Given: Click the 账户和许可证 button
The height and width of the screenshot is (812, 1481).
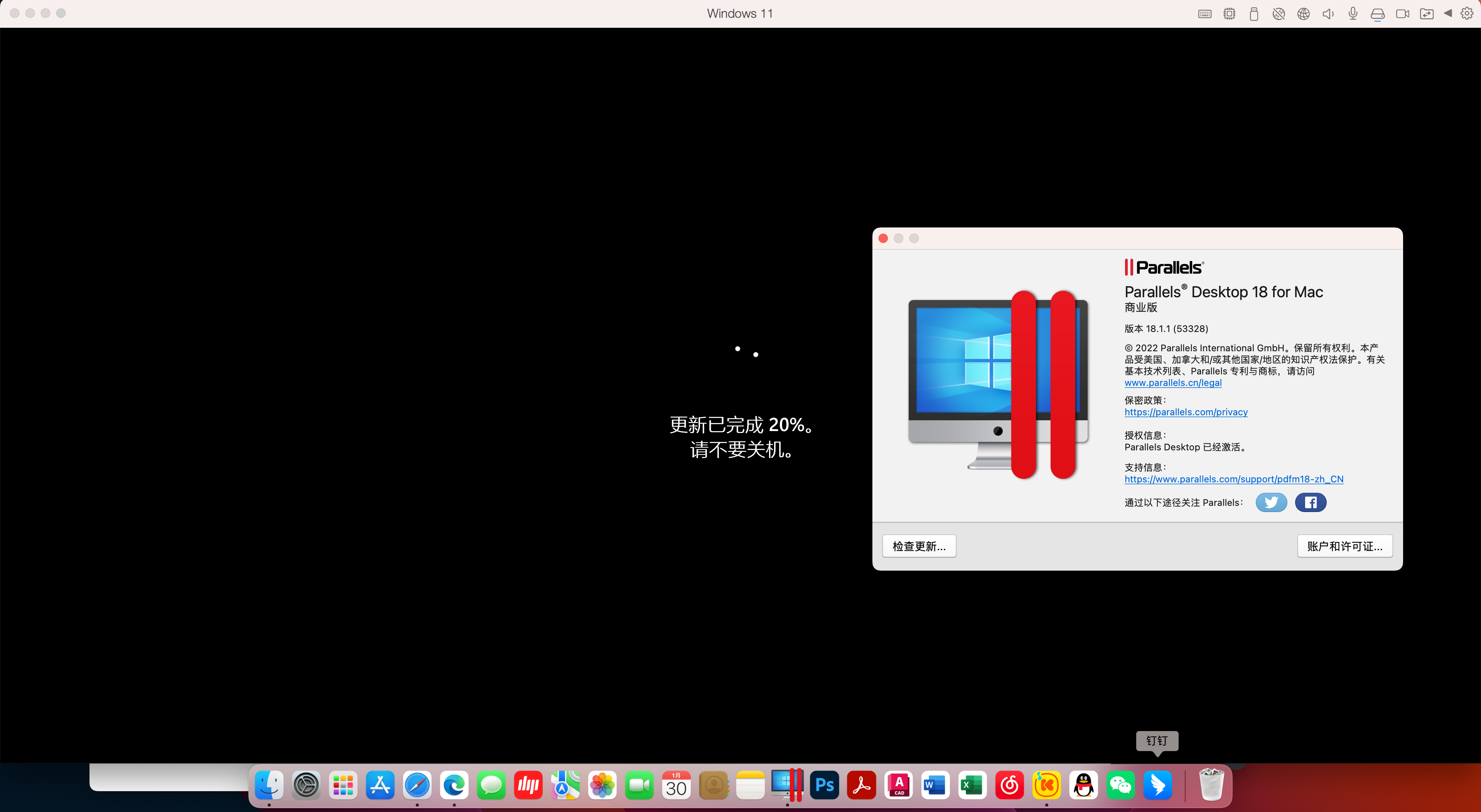Looking at the screenshot, I should 1345,546.
